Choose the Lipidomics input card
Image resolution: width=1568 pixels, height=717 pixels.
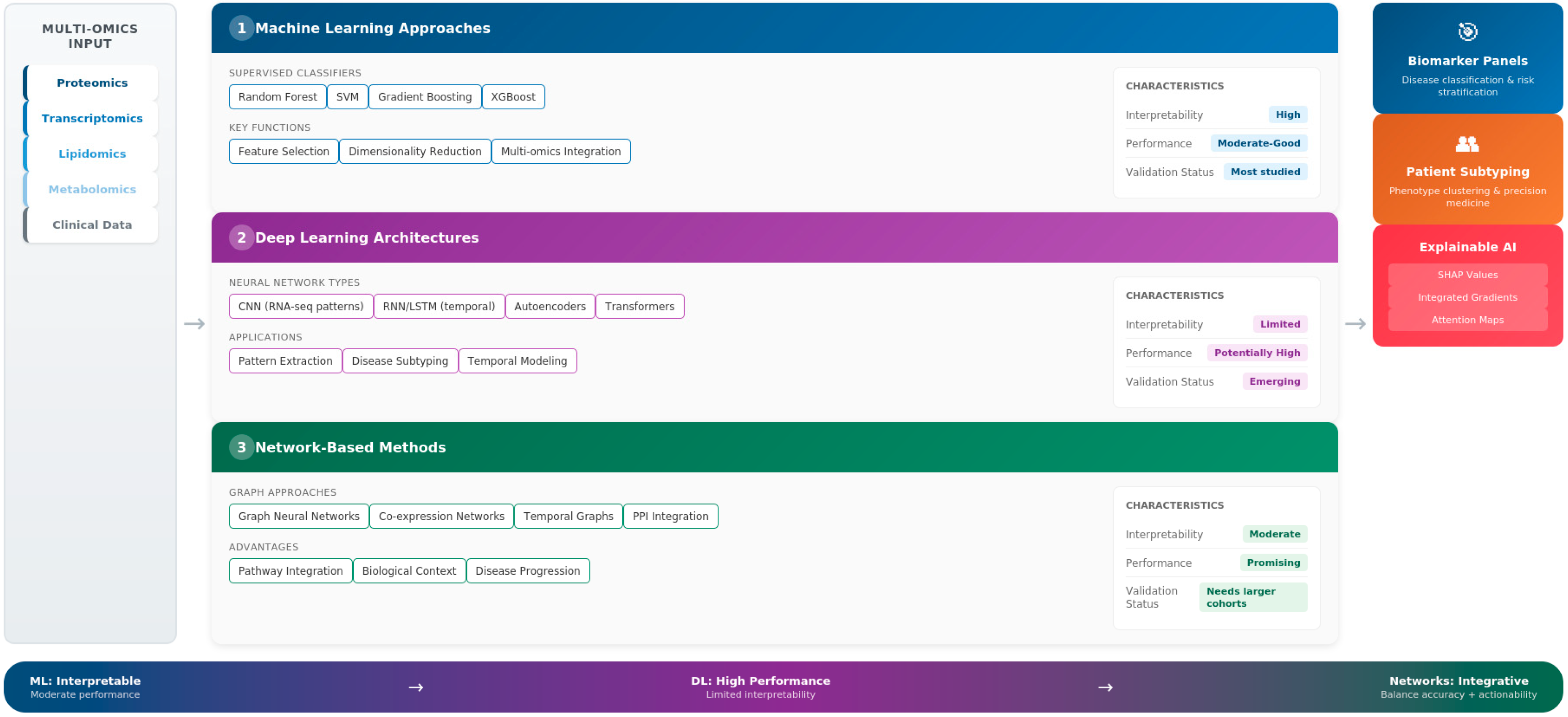click(x=91, y=154)
